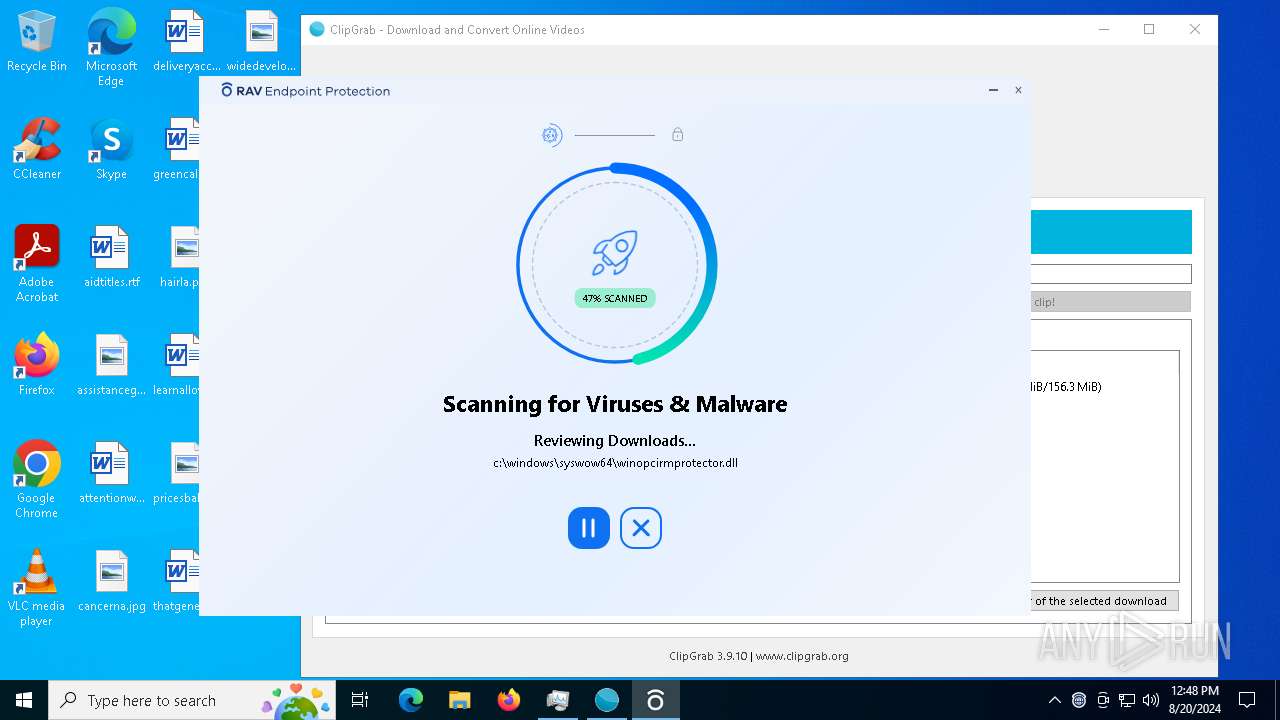Open the Recycle Bin desktop icon
Viewport: 1280px width, 720px height.
click(37, 43)
